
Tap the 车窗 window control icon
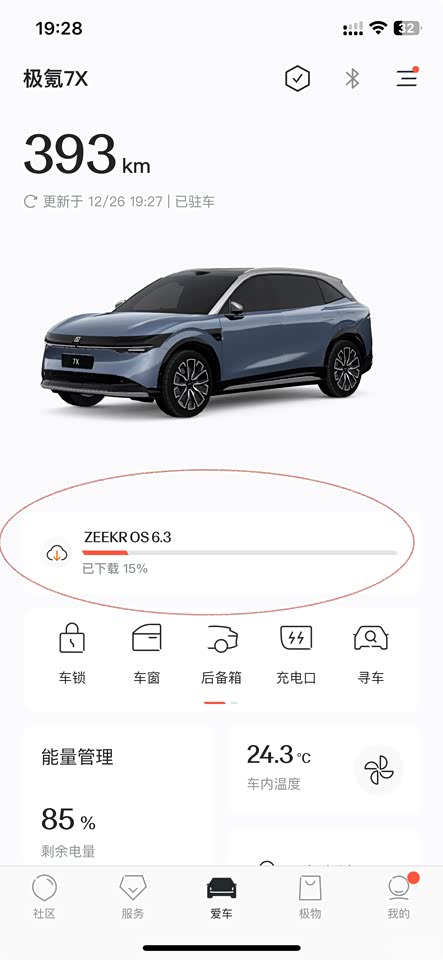pyautogui.click(x=147, y=639)
